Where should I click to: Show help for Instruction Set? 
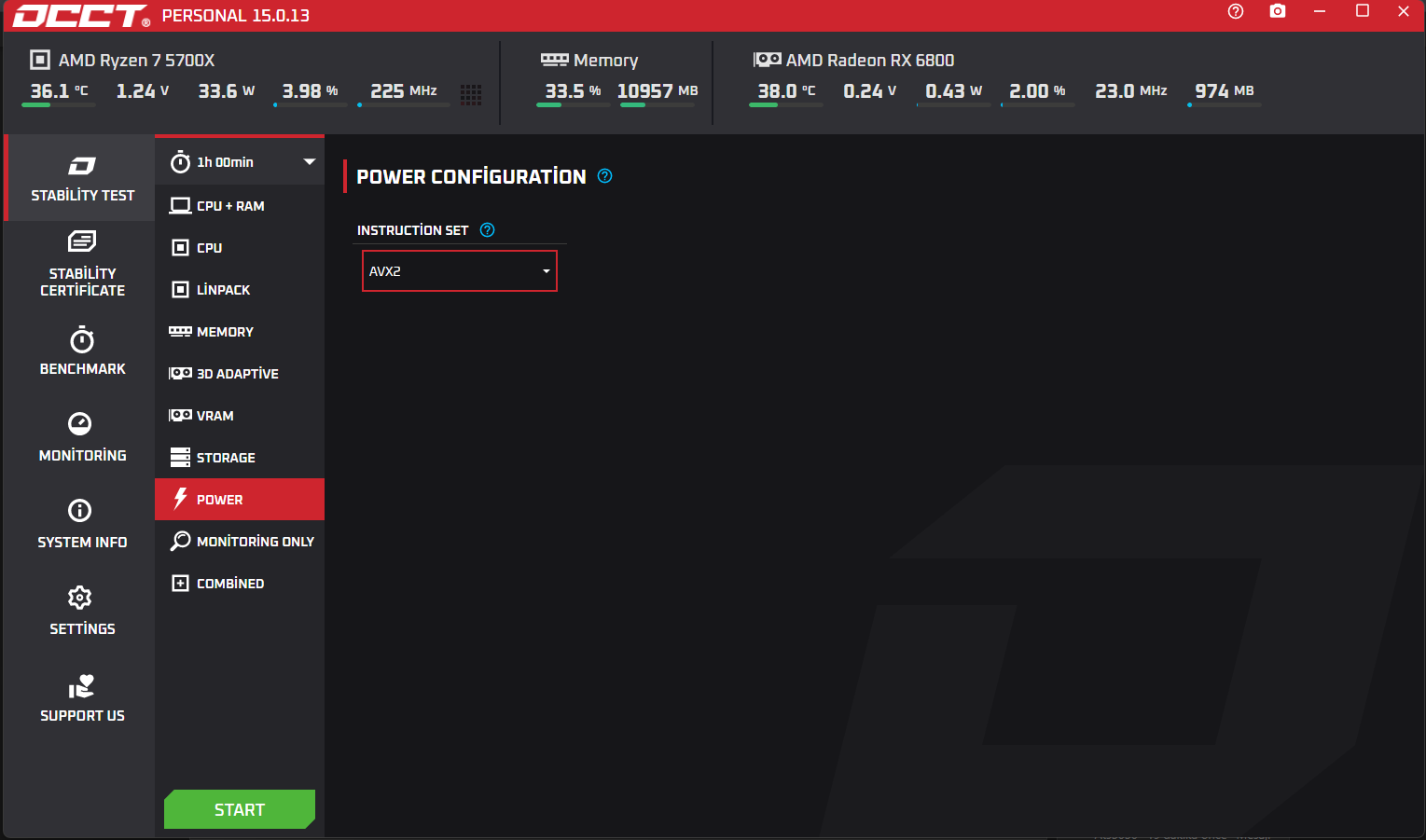coord(487,230)
